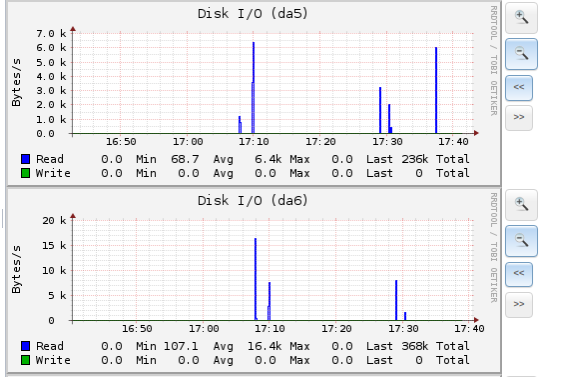Click the 368k Total read value for da6
Viewport: 587px width, 377px height.
415,346
